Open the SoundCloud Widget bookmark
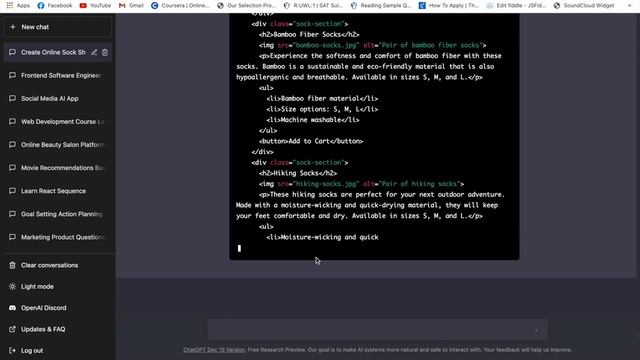 [x=584, y=5]
